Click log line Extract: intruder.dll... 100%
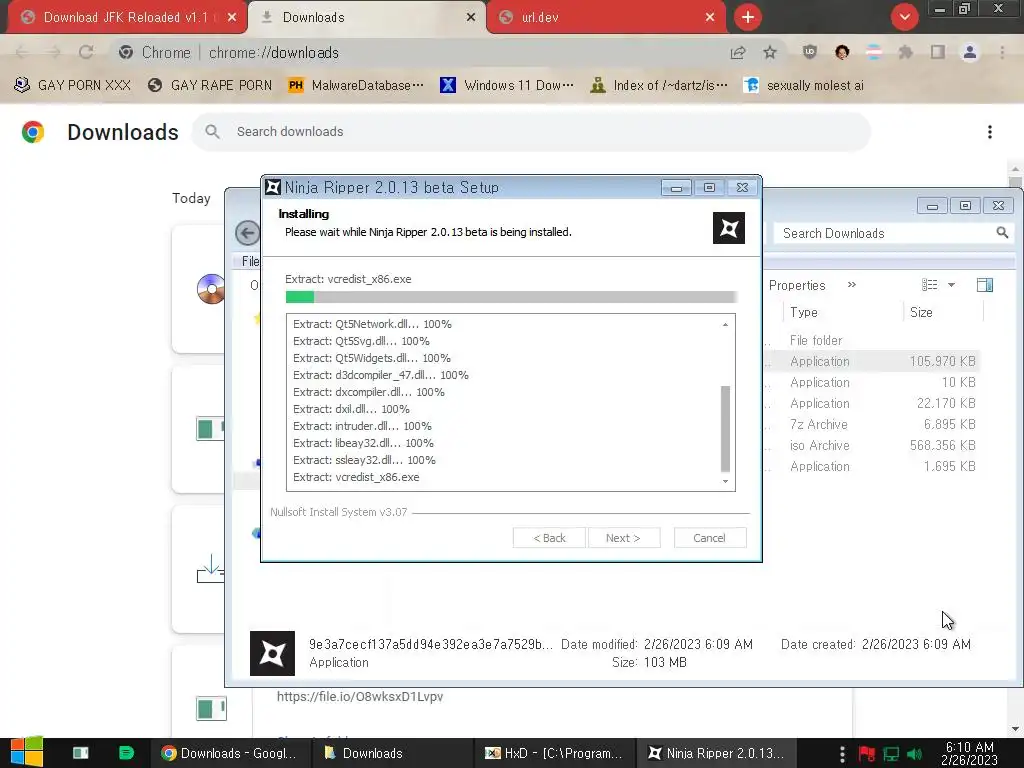The width and height of the screenshot is (1024, 768). tap(362, 426)
